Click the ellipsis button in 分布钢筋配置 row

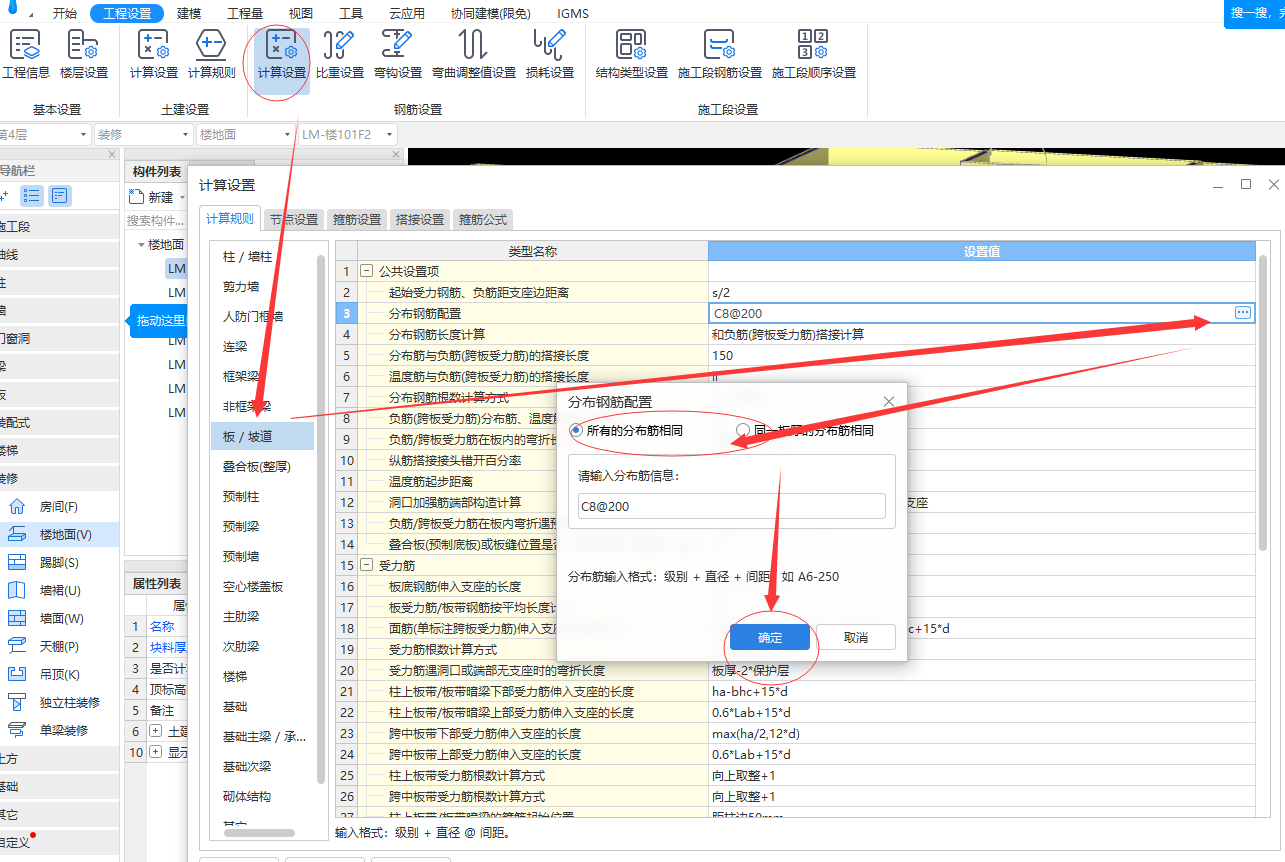point(1242,313)
